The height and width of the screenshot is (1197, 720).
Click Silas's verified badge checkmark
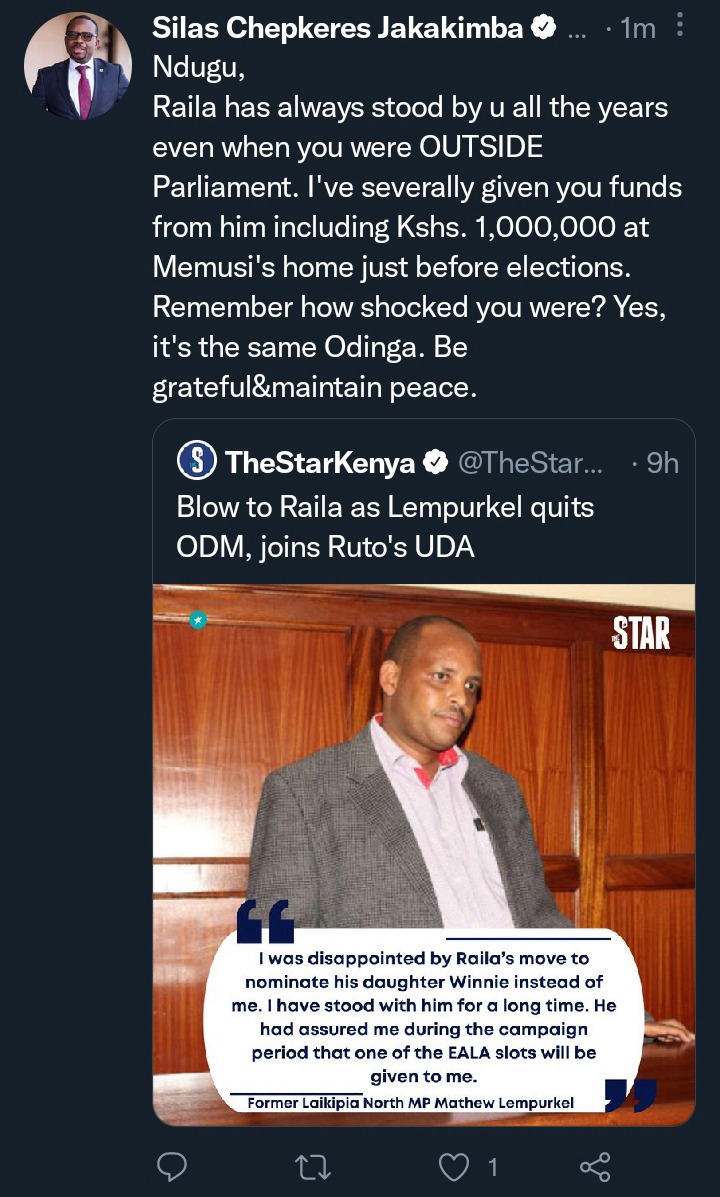tap(543, 27)
